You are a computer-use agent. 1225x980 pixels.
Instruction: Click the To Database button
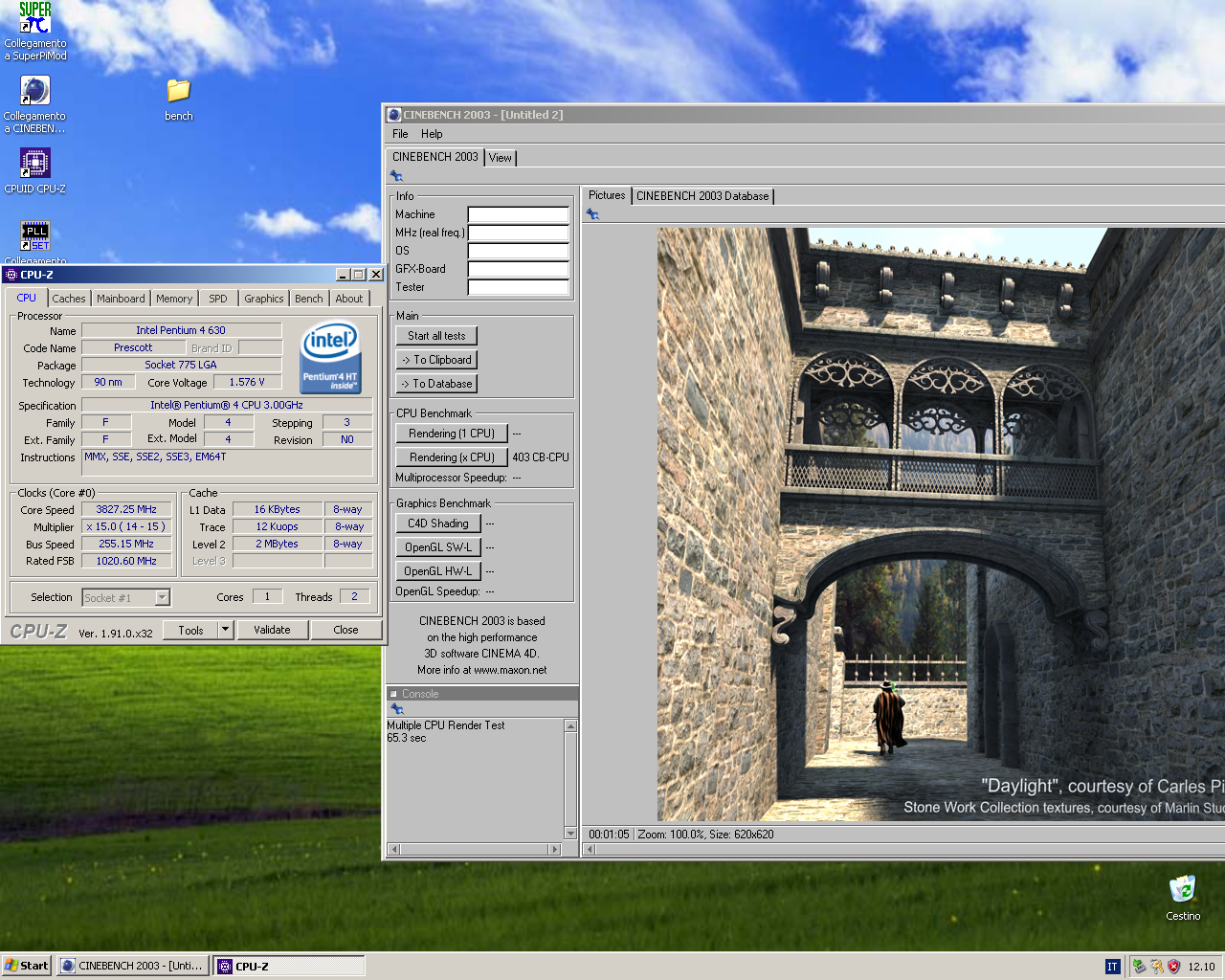pos(436,384)
